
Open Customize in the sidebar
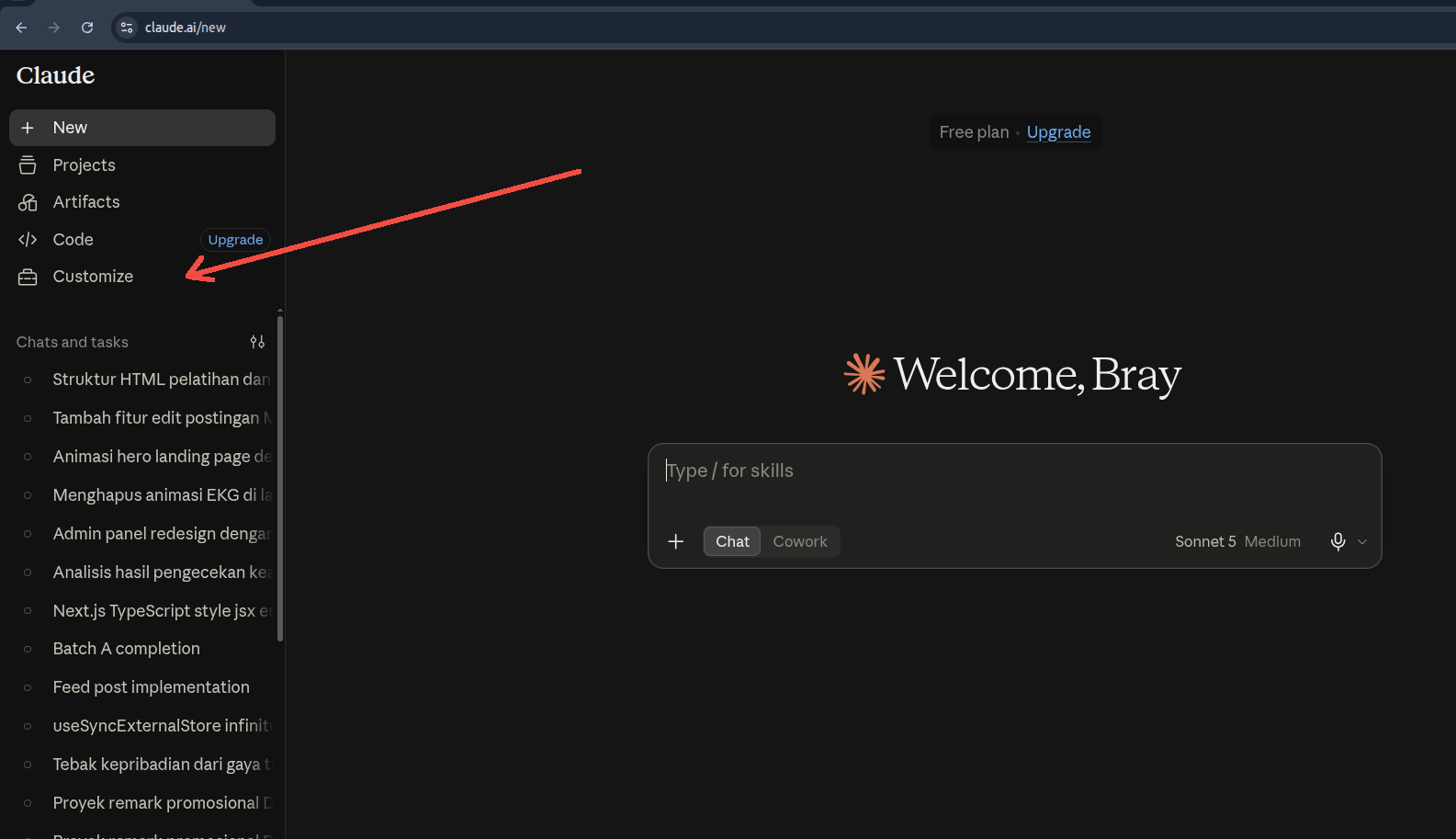click(x=142, y=277)
